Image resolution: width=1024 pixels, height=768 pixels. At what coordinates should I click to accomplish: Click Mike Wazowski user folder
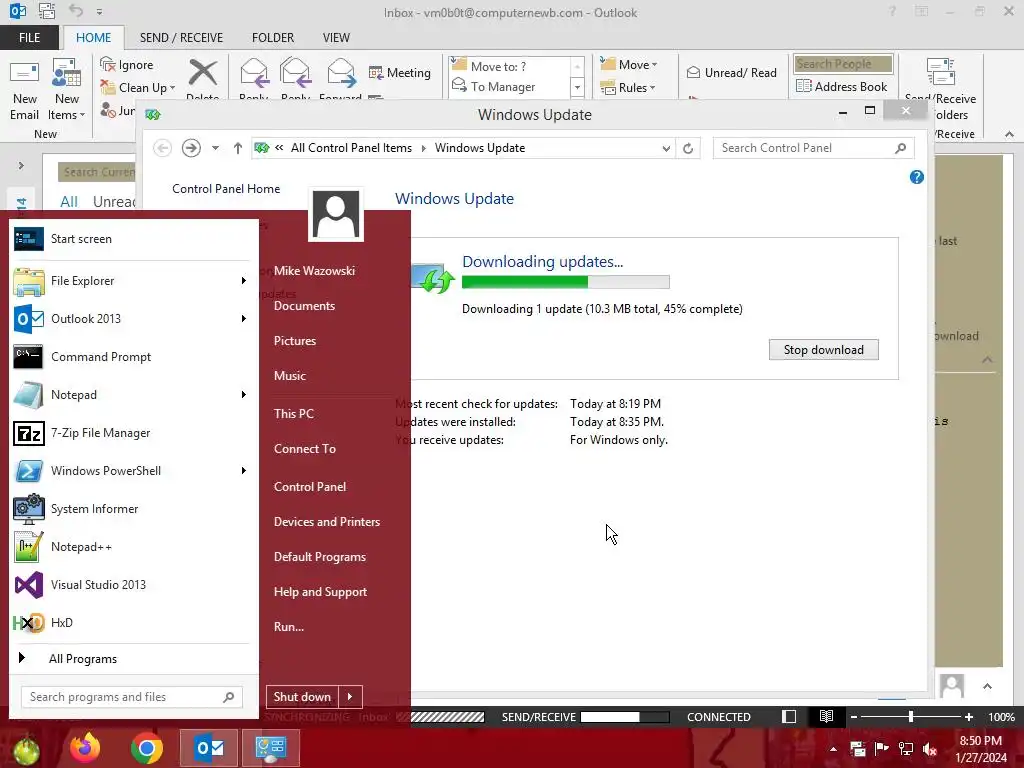pyautogui.click(x=314, y=270)
